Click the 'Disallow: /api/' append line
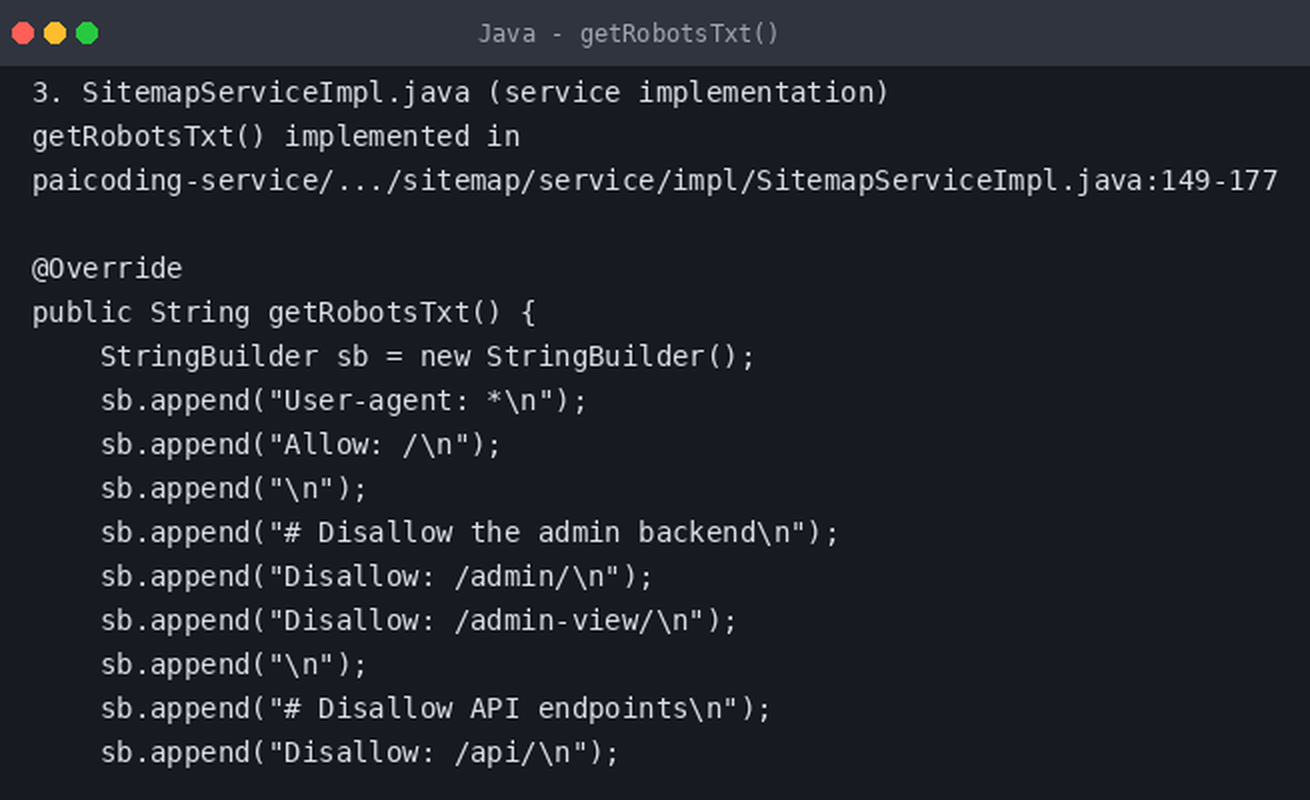The height and width of the screenshot is (800, 1310). point(360,753)
